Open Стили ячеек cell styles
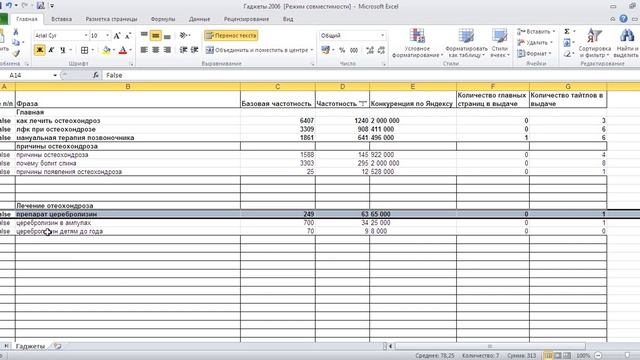This screenshot has width=640, height=360. click(500, 43)
